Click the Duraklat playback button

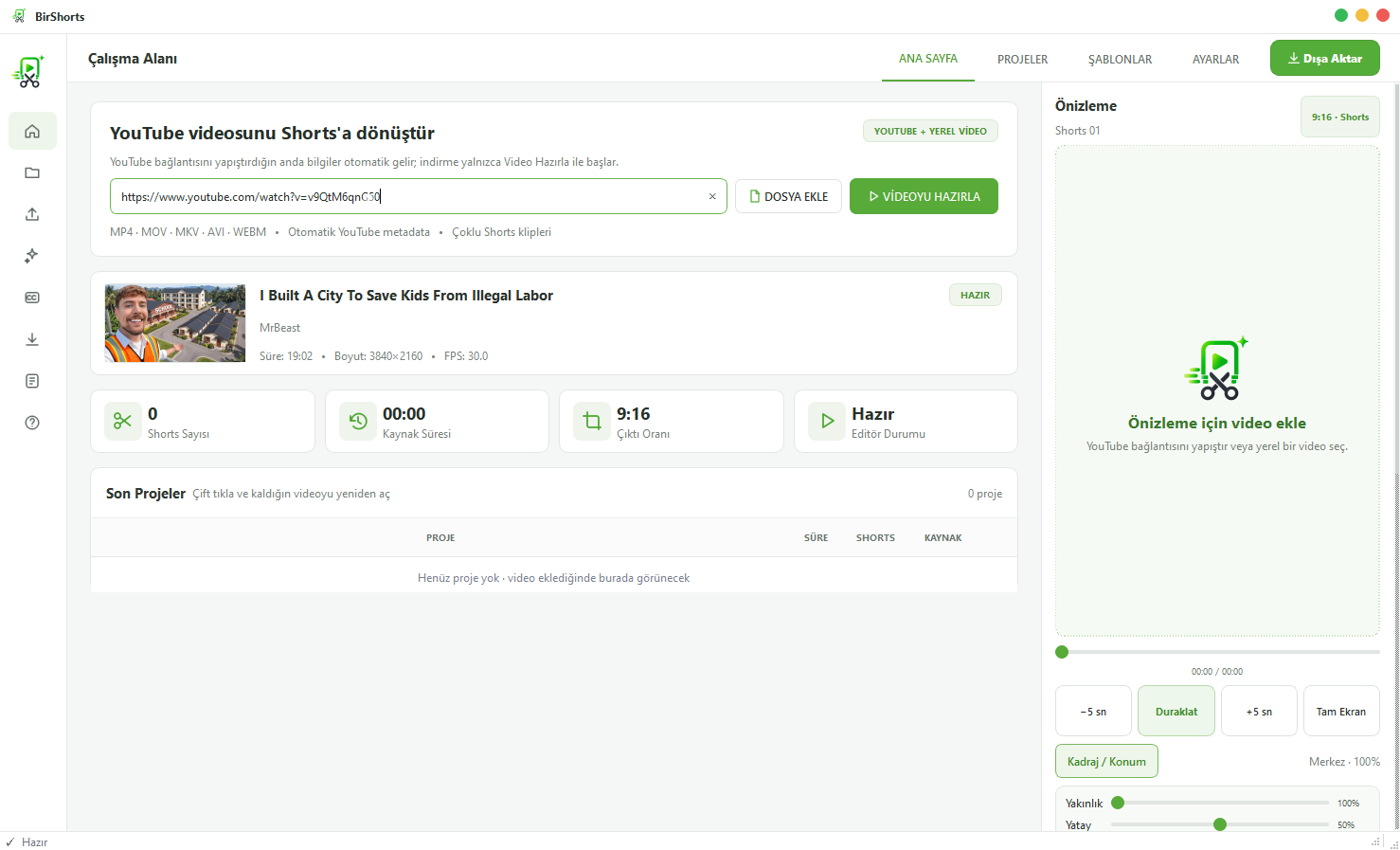point(1176,711)
